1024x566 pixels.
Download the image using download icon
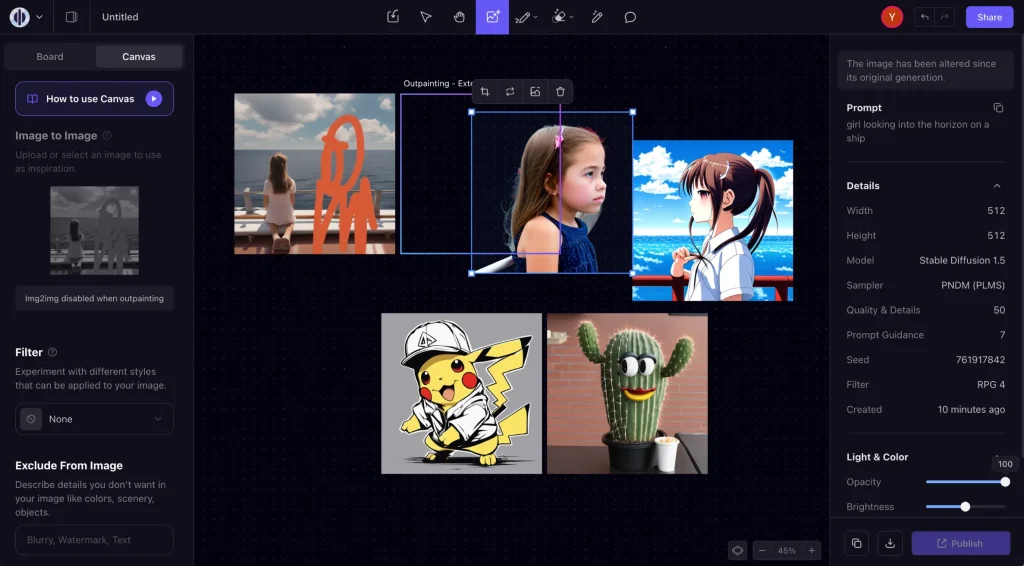(x=889, y=543)
